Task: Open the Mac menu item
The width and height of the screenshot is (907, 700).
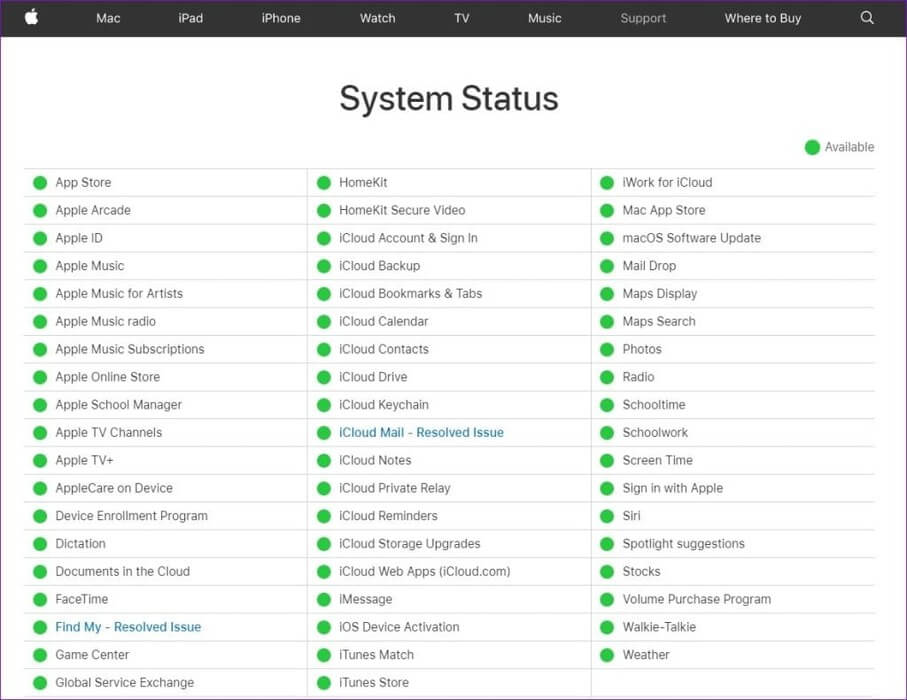Action: coord(108,18)
